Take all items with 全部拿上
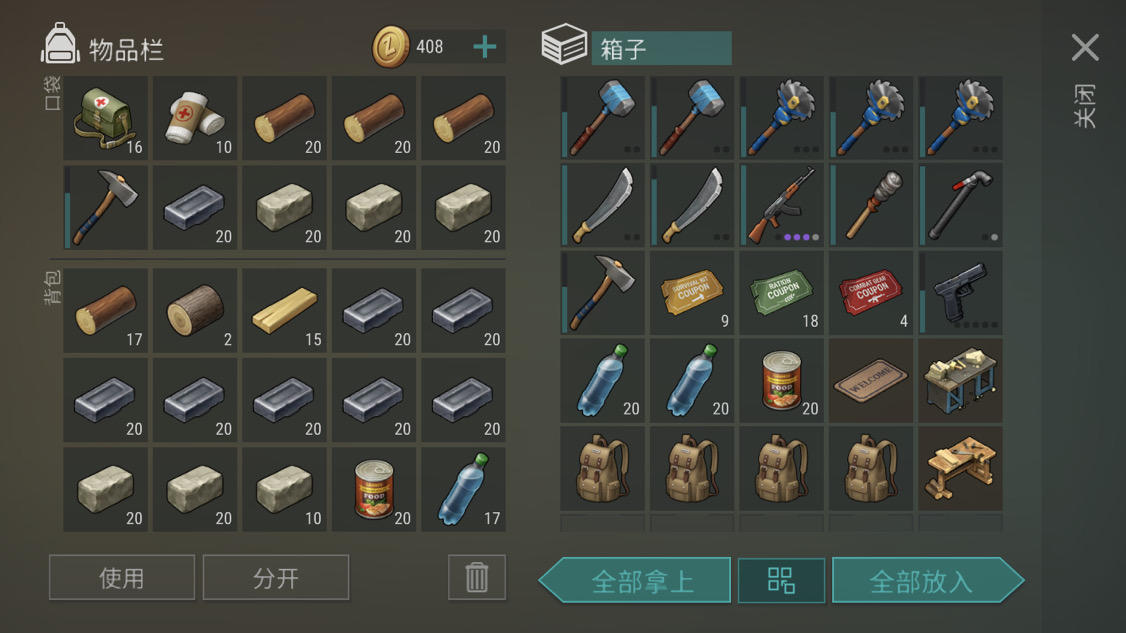The image size is (1126, 633). pyautogui.click(x=636, y=580)
